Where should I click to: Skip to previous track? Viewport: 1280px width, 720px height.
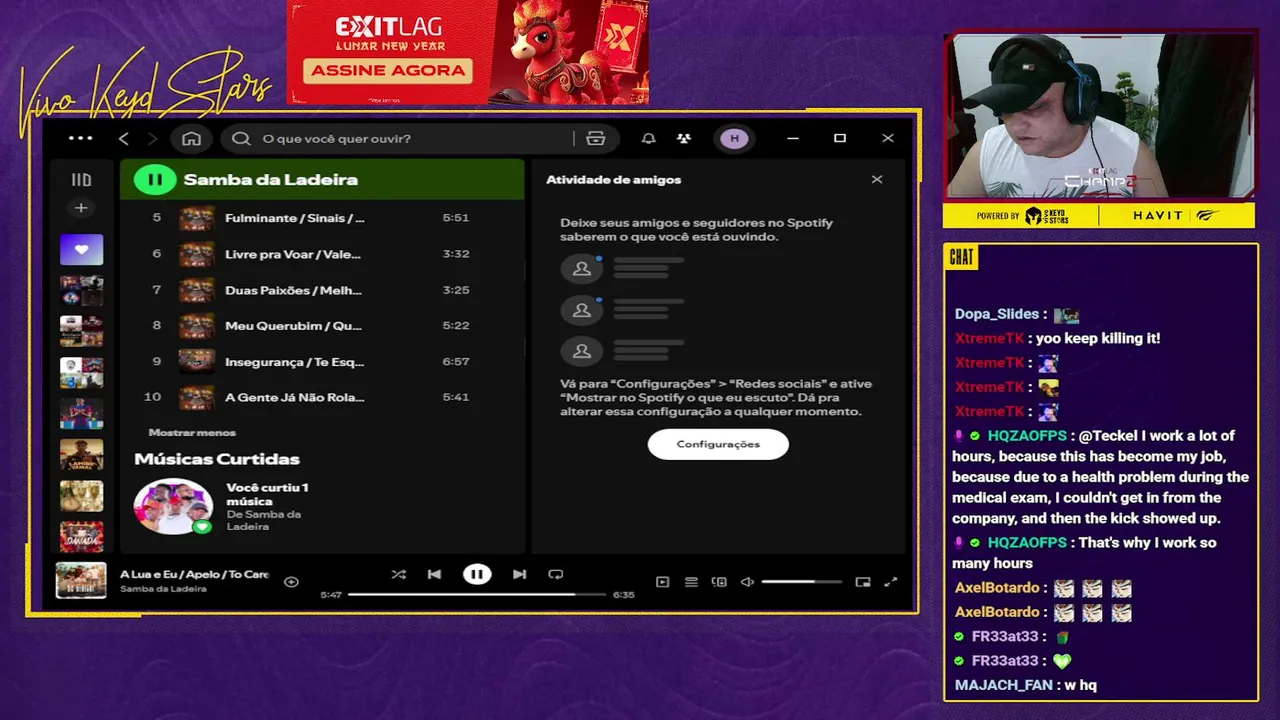coord(434,574)
